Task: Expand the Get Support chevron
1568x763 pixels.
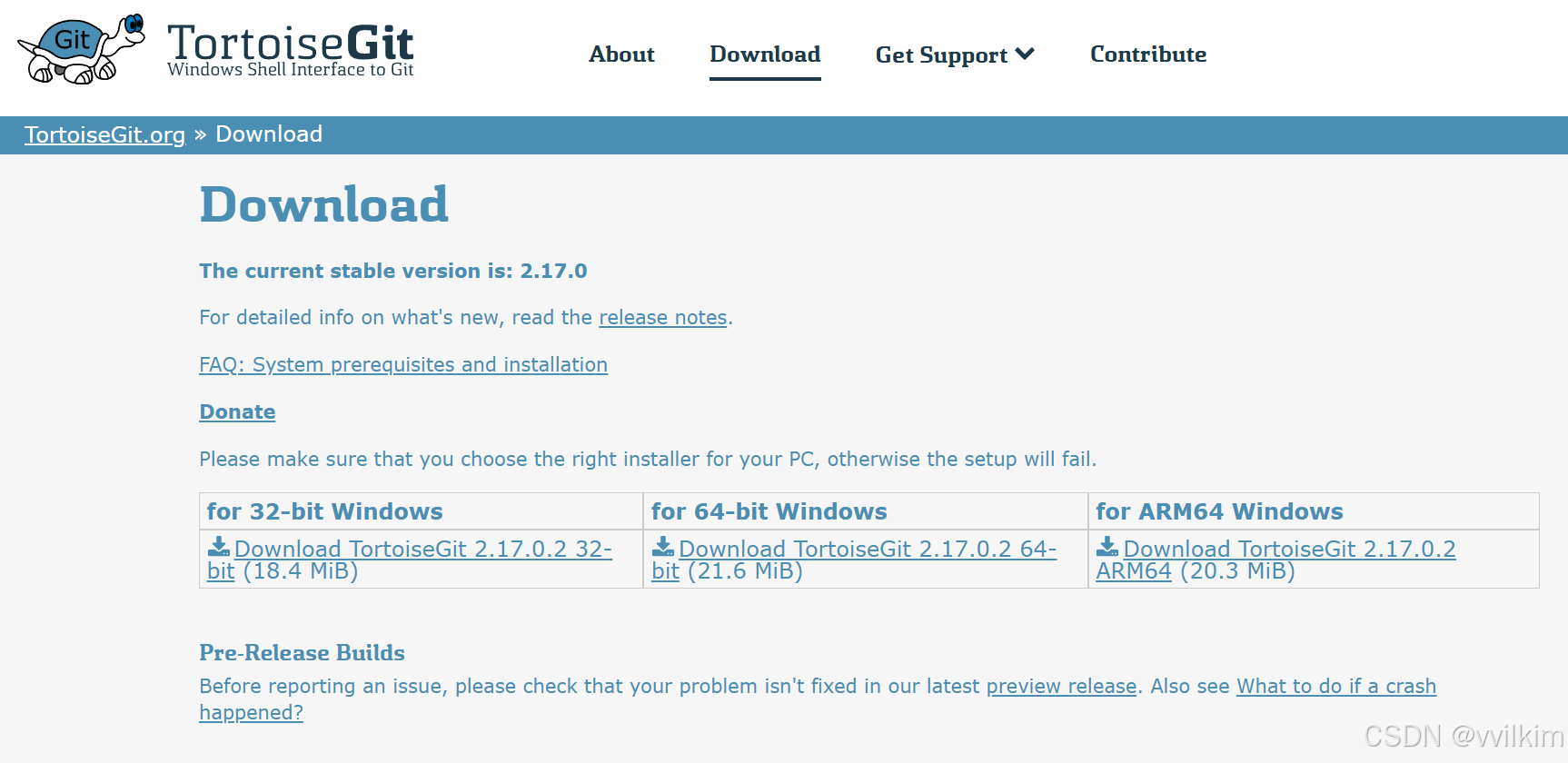Action: [x=1025, y=54]
